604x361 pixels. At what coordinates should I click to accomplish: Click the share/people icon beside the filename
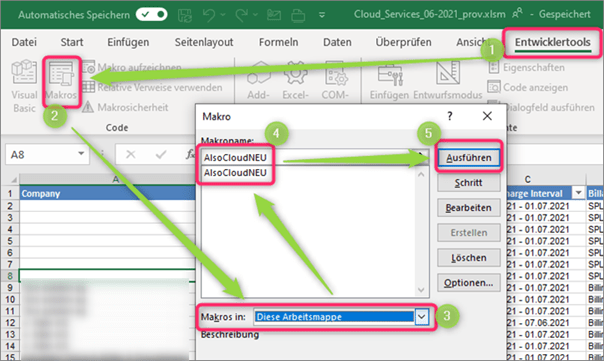pos(518,13)
